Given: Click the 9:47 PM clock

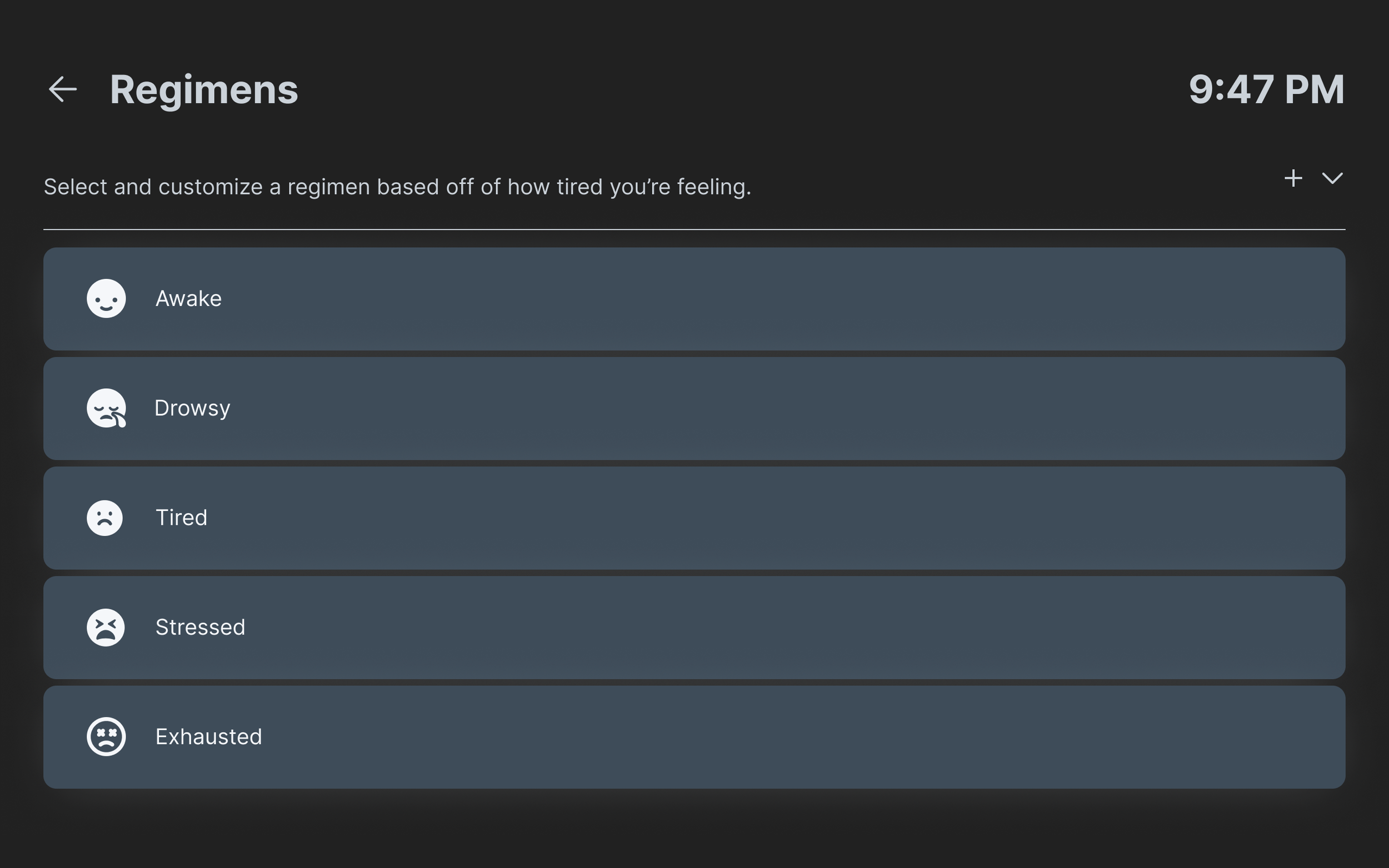Looking at the screenshot, I should [x=1266, y=89].
